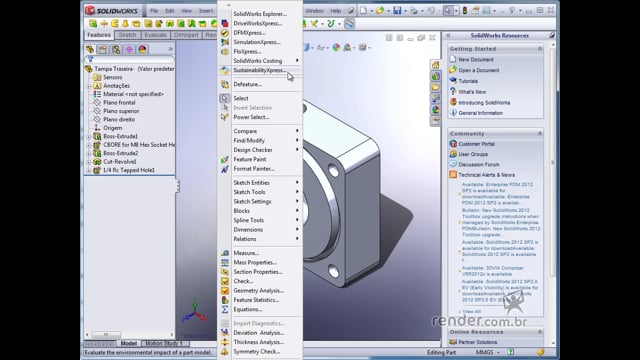Click the Open document toolbar icon
The image size is (640, 360).
coord(380,11)
